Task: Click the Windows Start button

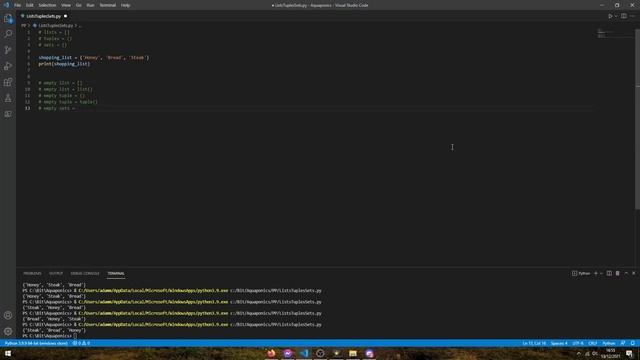Action: click(8, 353)
